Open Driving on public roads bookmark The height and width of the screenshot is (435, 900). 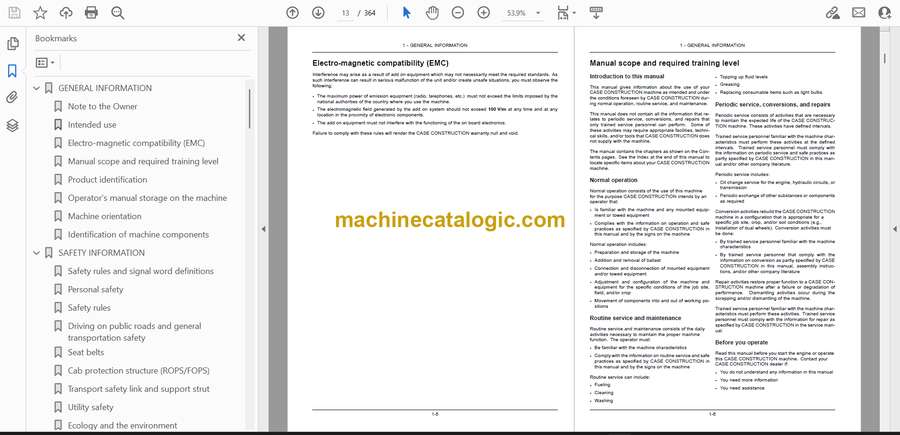coord(134,332)
